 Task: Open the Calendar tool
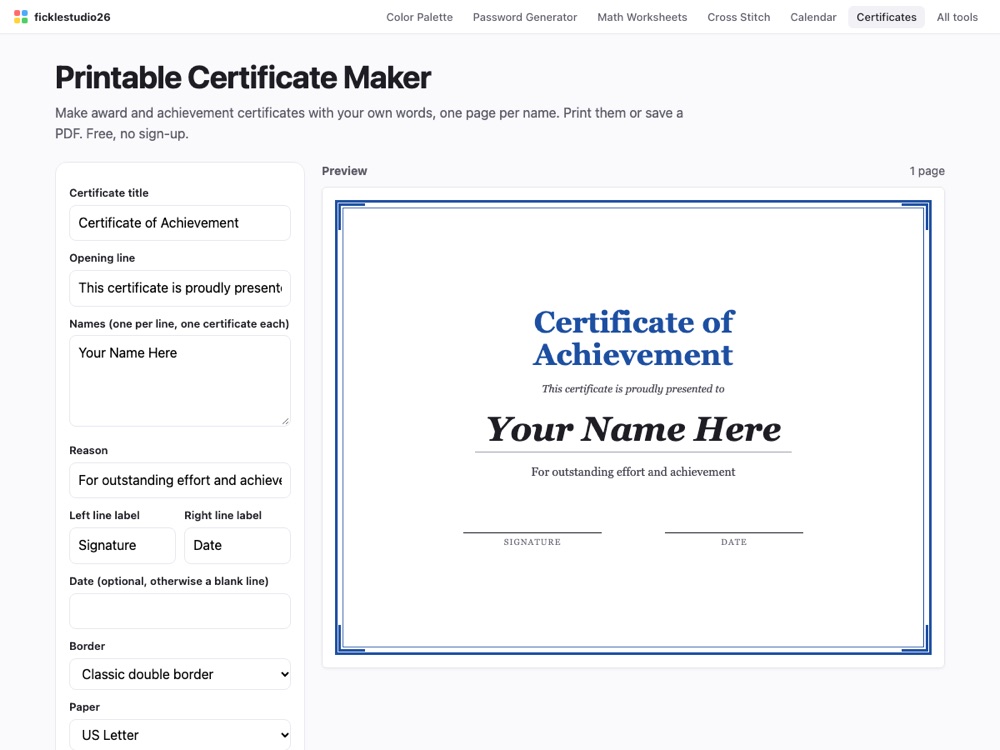813,17
